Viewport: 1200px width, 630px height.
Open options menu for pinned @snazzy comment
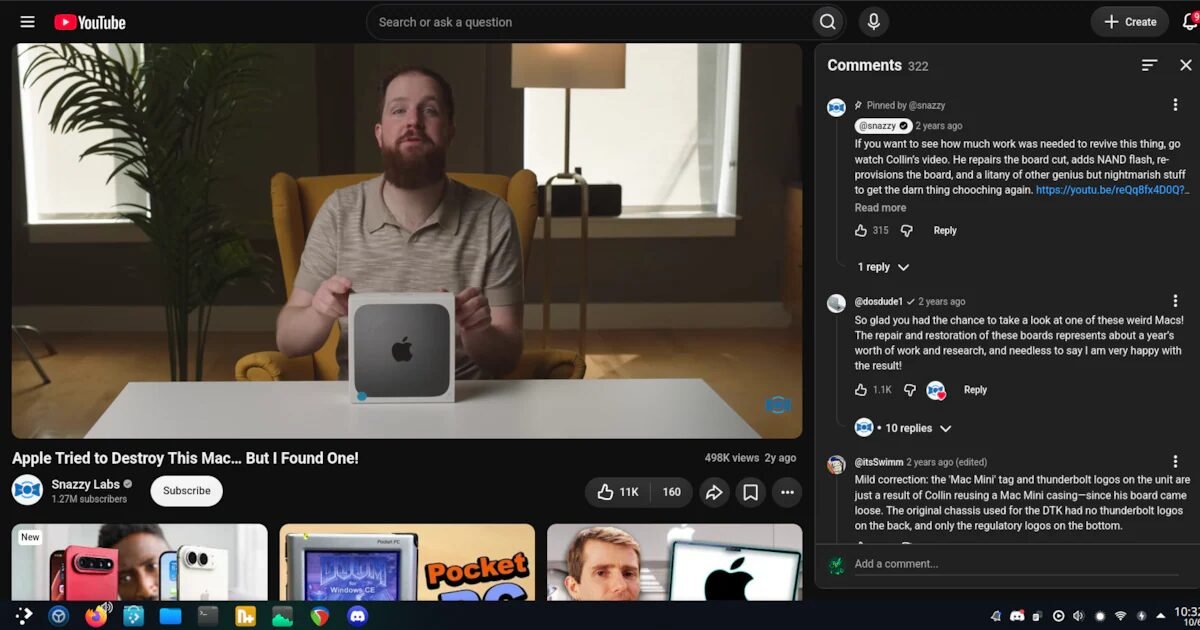point(1175,105)
